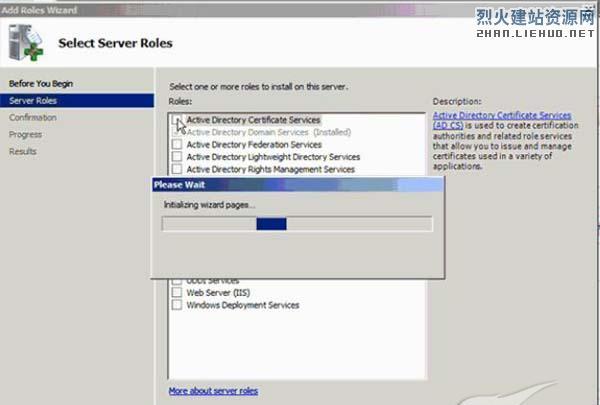This screenshot has height=405, width=600.
Task: Click 'Windows Deployment Services' label text
Action: click(243, 305)
